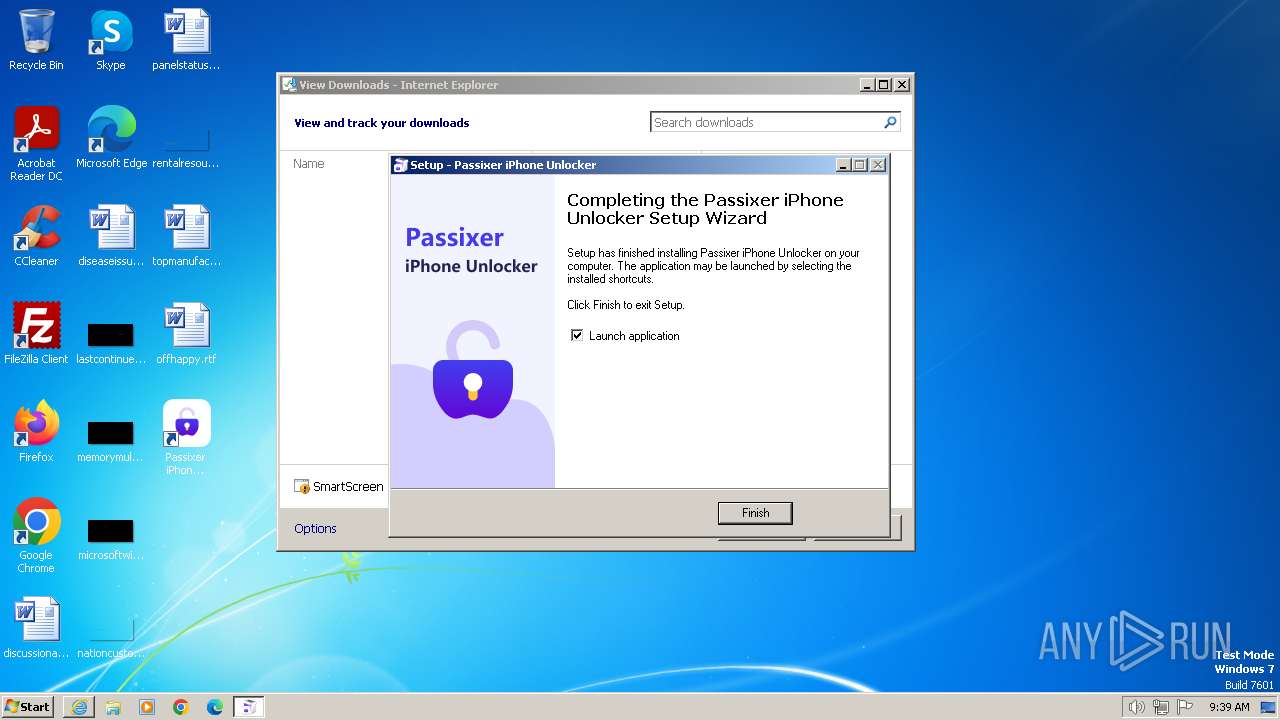Select FileZilla Client desktop shortcut
Screen dimensions: 1280x720
[x=36, y=334]
